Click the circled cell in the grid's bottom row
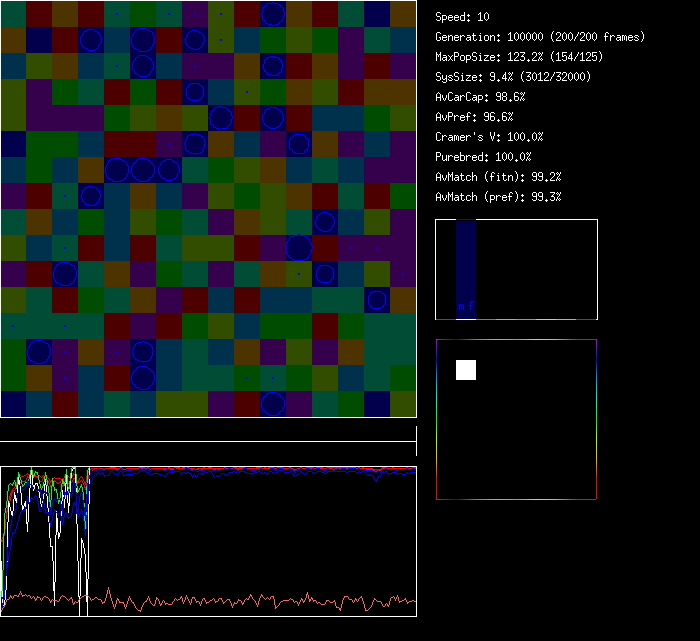Image resolution: width=700 pixels, height=641 pixels. (273, 404)
